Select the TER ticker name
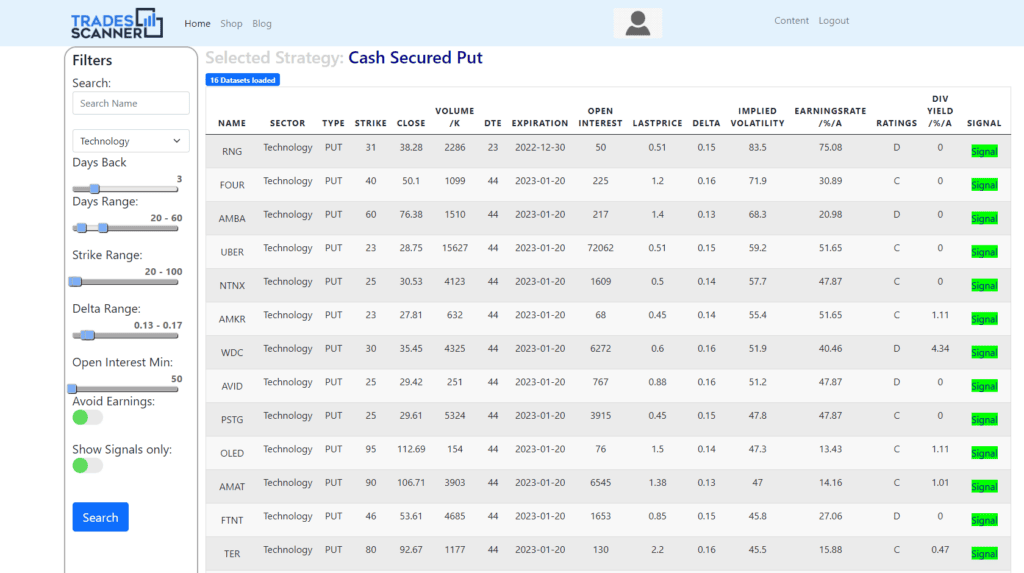The width and height of the screenshot is (1024, 573). (x=232, y=554)
